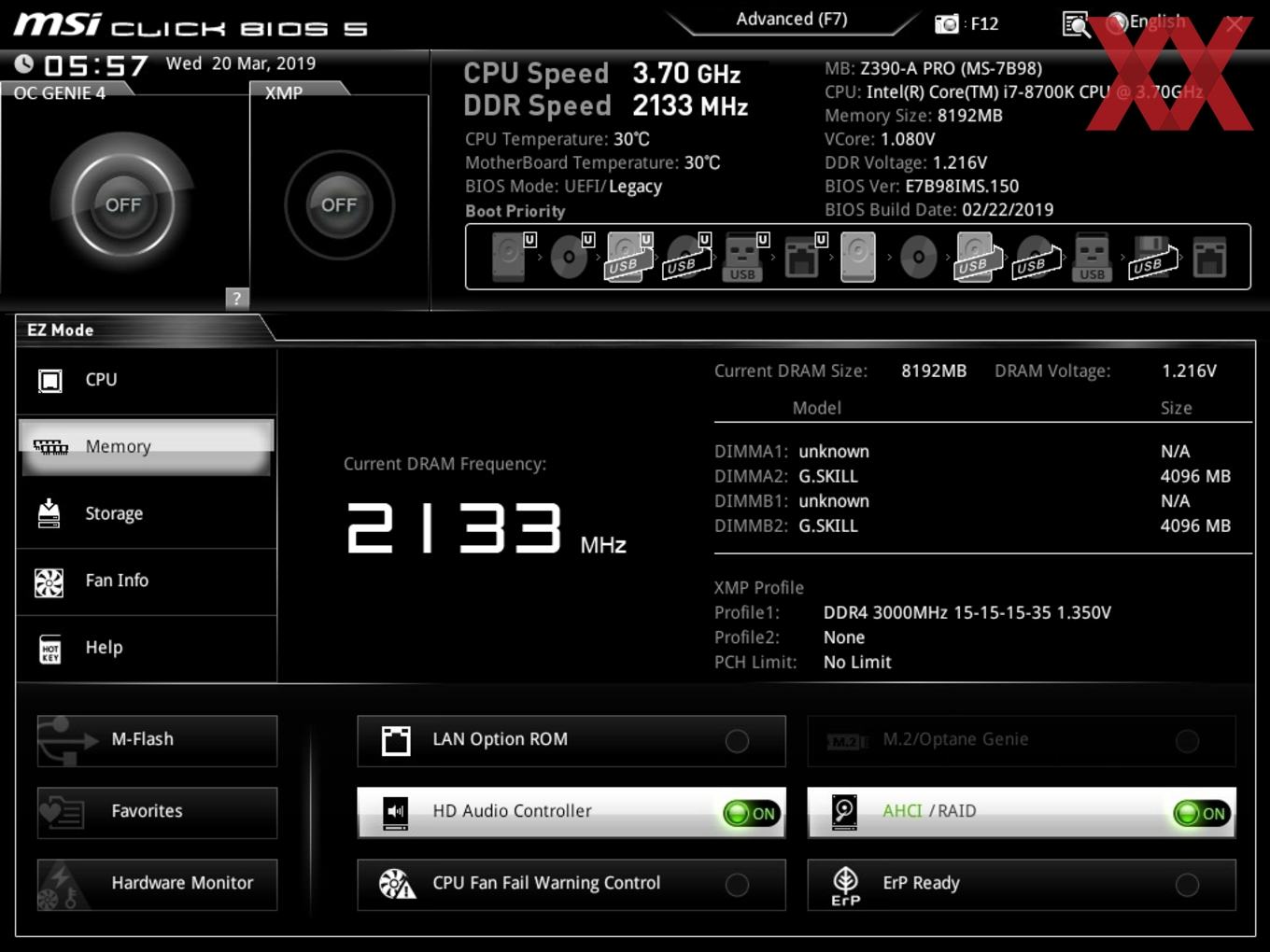This screenshot has width=1270, height=952.
Task: Click the Storage drive icon in sidebar
Action: point(49,513)
